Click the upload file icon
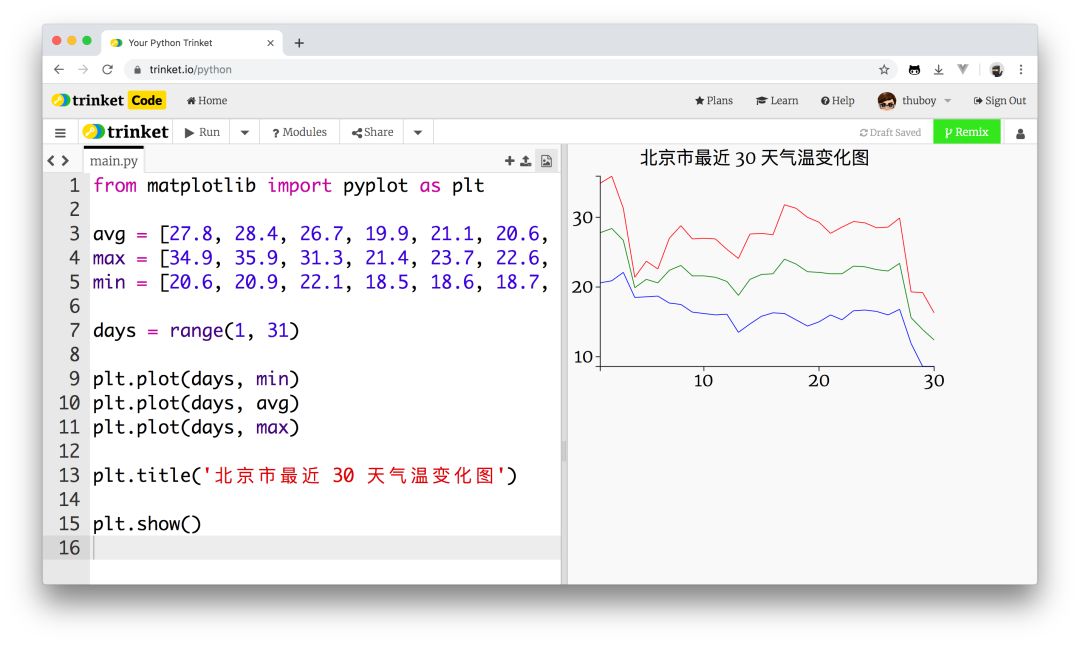Image resolution: width=1080 pixels, height=645 pixels. (x=526, y=161)
